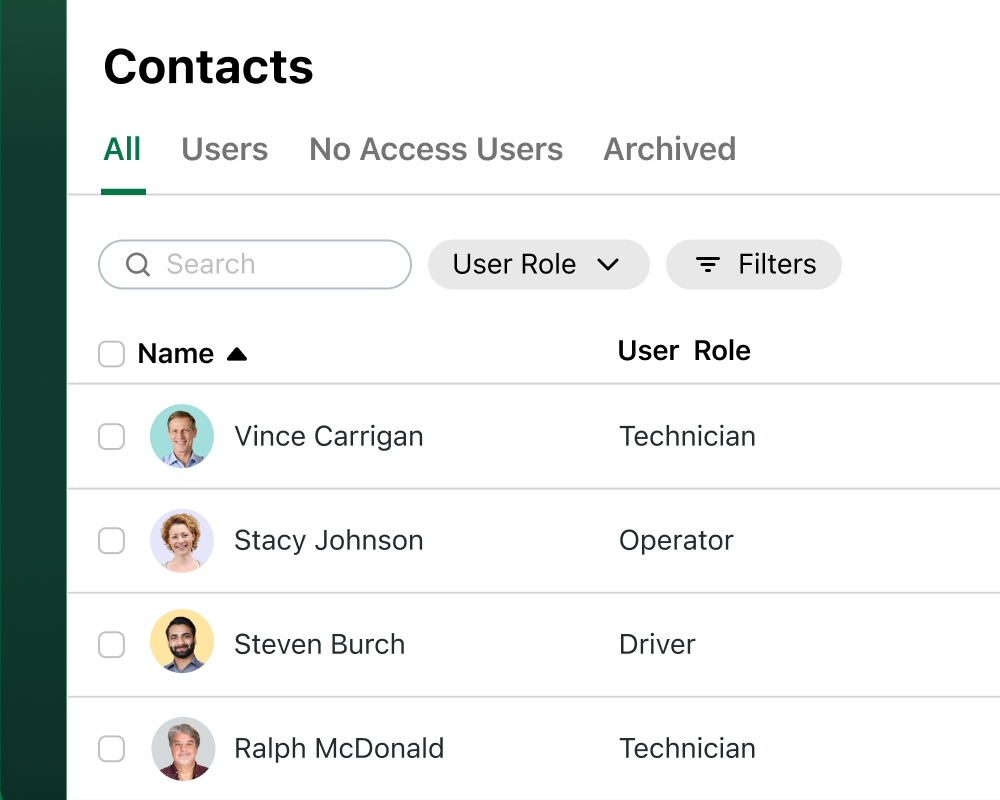Switch to the Users tab

point(224,150)
